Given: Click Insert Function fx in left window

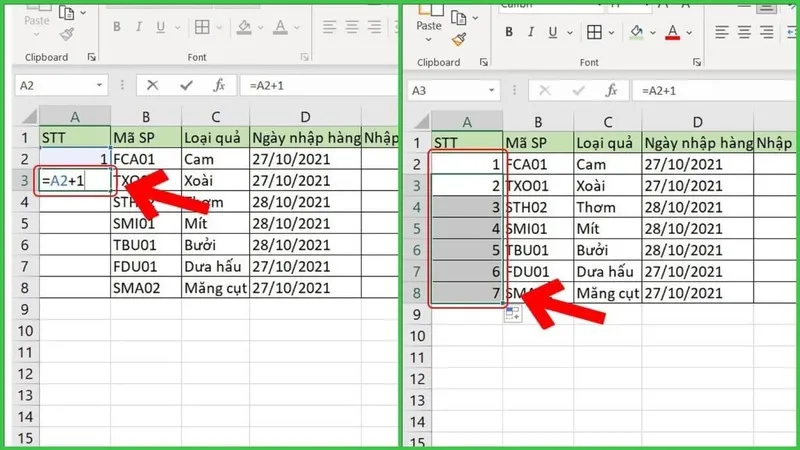Looking at the screenshot, I should 219,85.
